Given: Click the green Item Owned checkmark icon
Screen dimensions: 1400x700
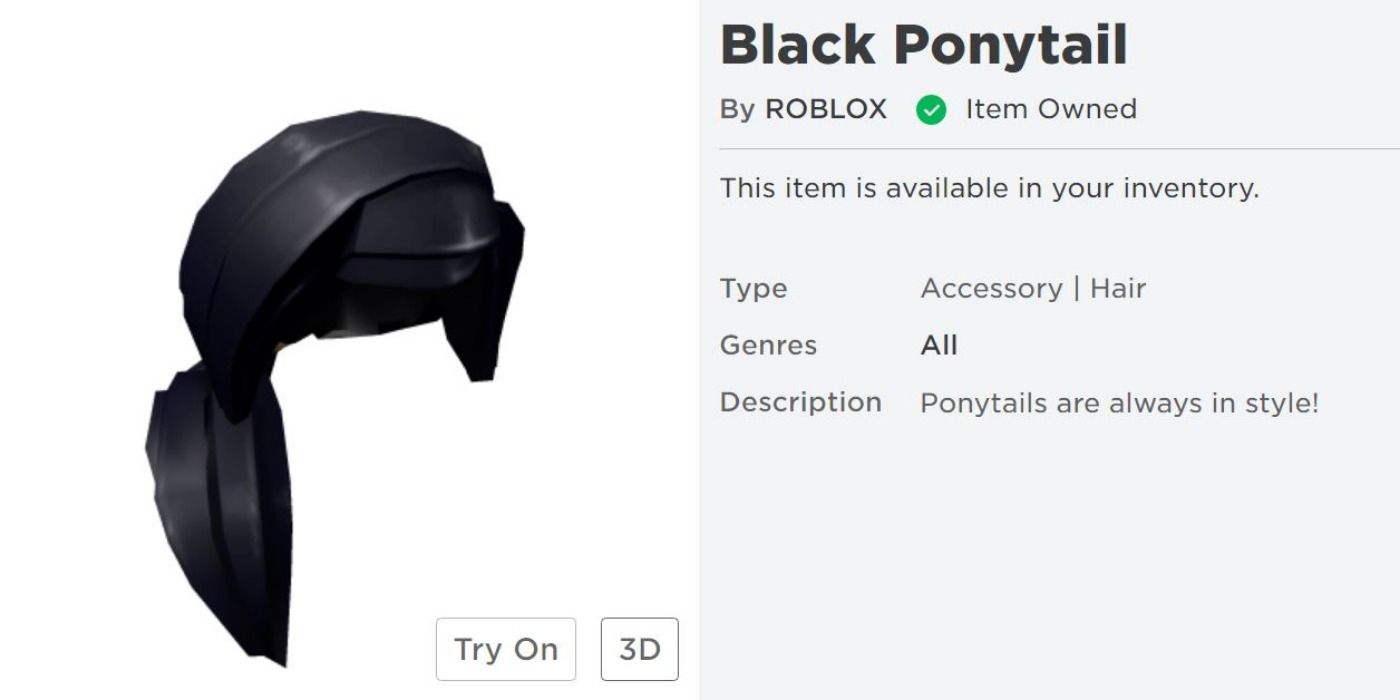Looking at the screenshot, I should 931,110.
